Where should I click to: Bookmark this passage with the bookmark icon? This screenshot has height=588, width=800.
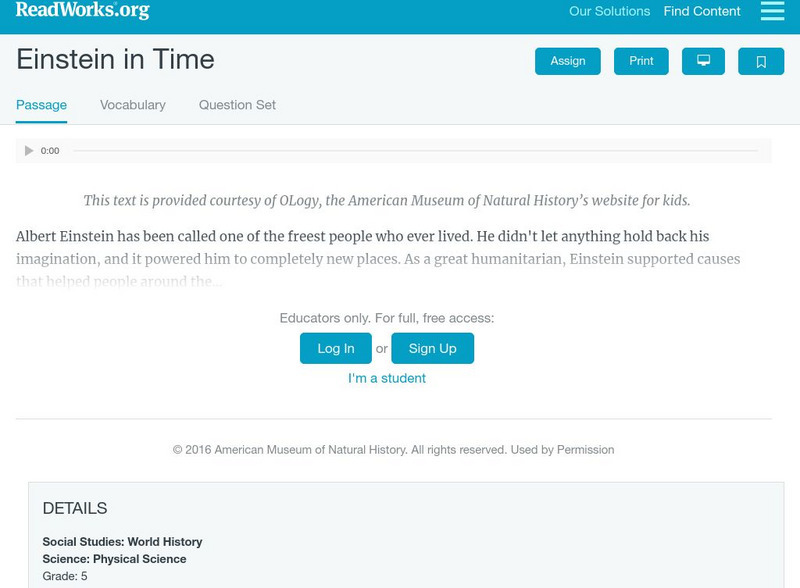coord(761,61)
